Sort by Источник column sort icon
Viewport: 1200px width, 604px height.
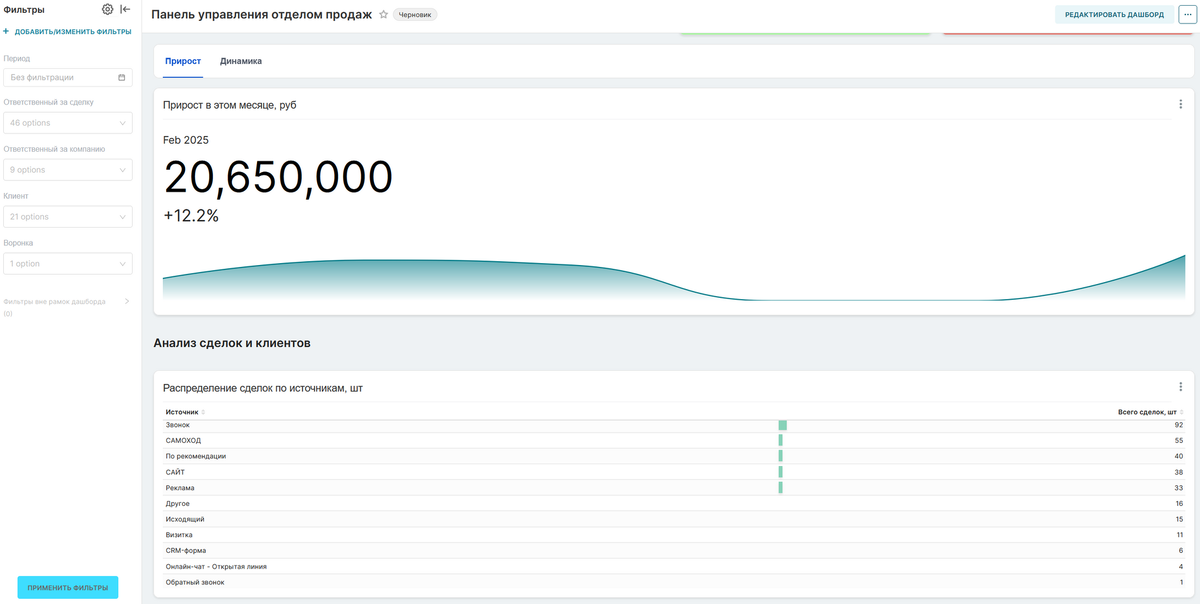[203, 412]
